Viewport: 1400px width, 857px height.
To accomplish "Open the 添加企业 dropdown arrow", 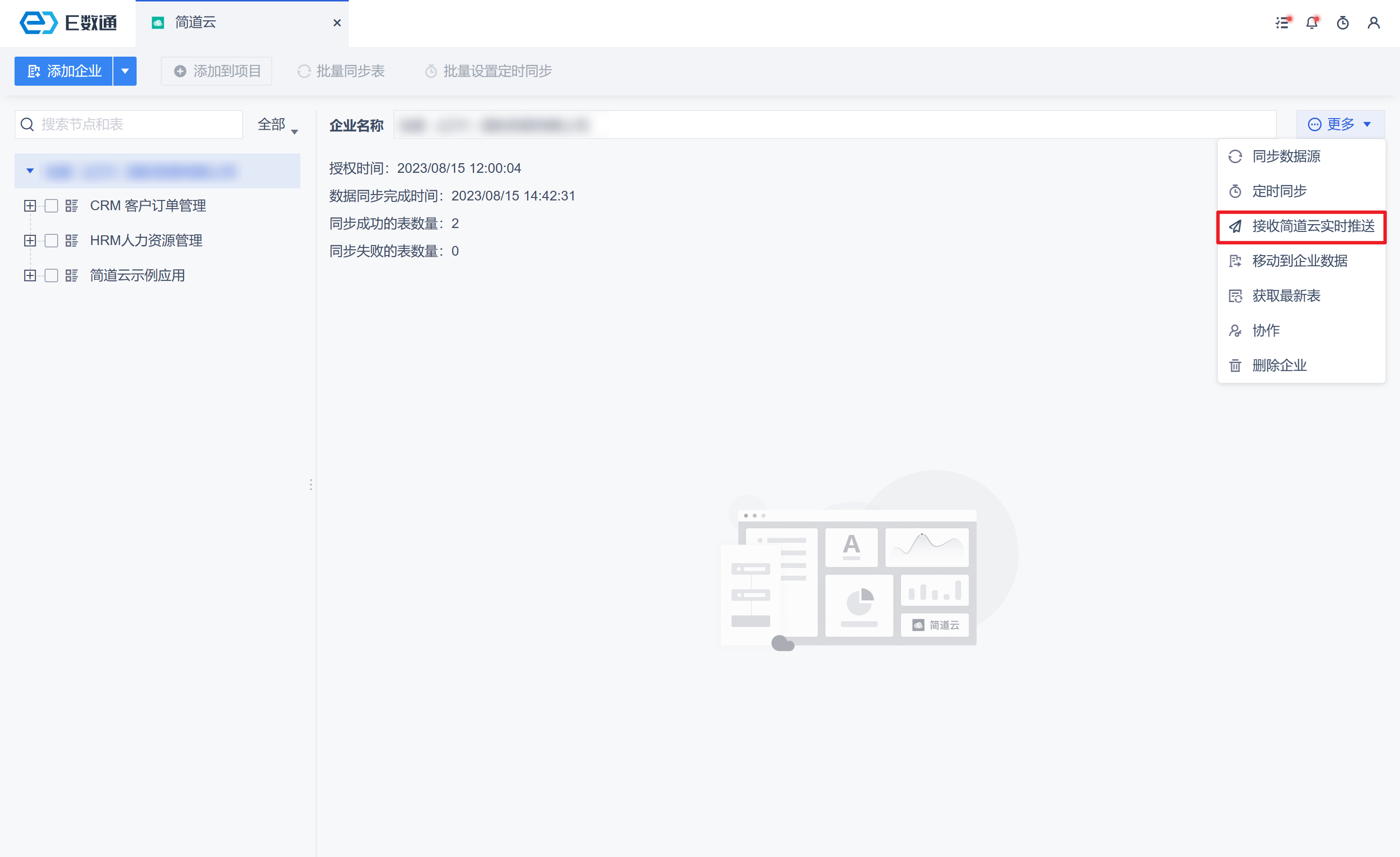I will click(x=125, y=71).
